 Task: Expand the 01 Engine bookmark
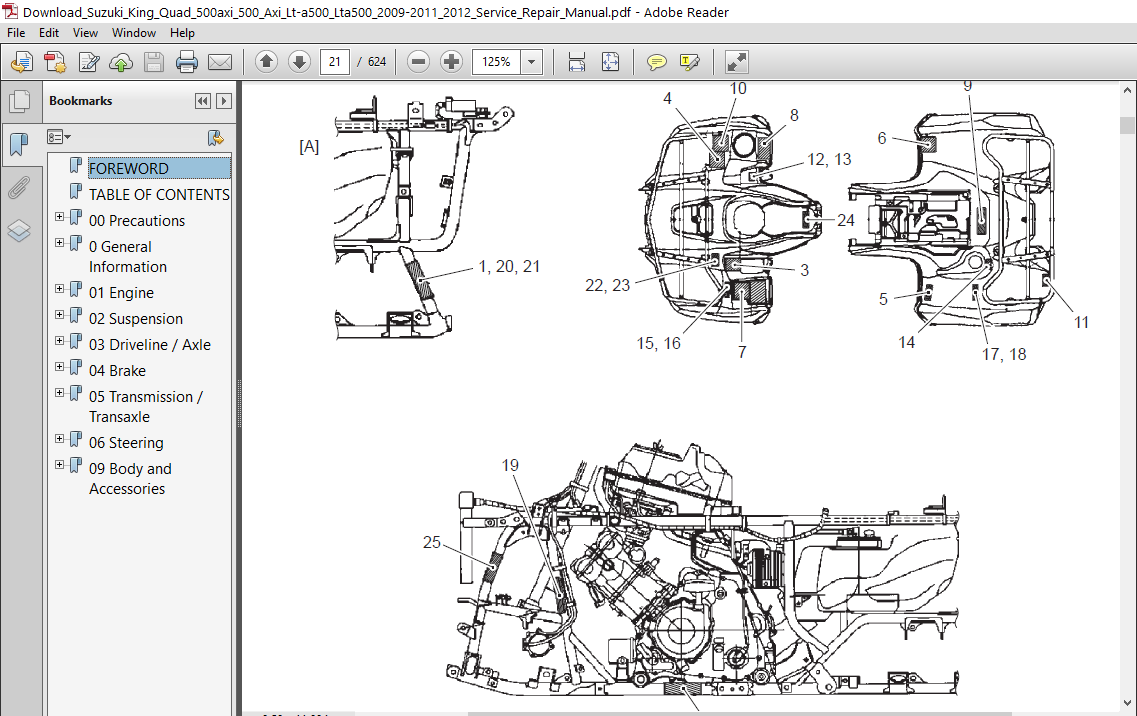[60, 288]
